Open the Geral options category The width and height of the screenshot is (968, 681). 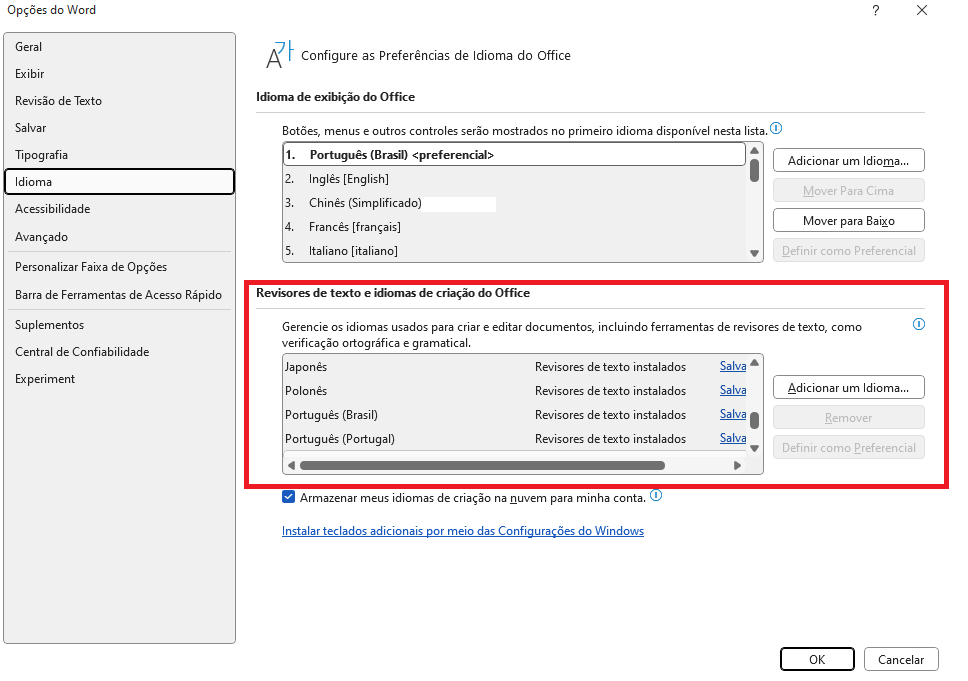(119, 47)
